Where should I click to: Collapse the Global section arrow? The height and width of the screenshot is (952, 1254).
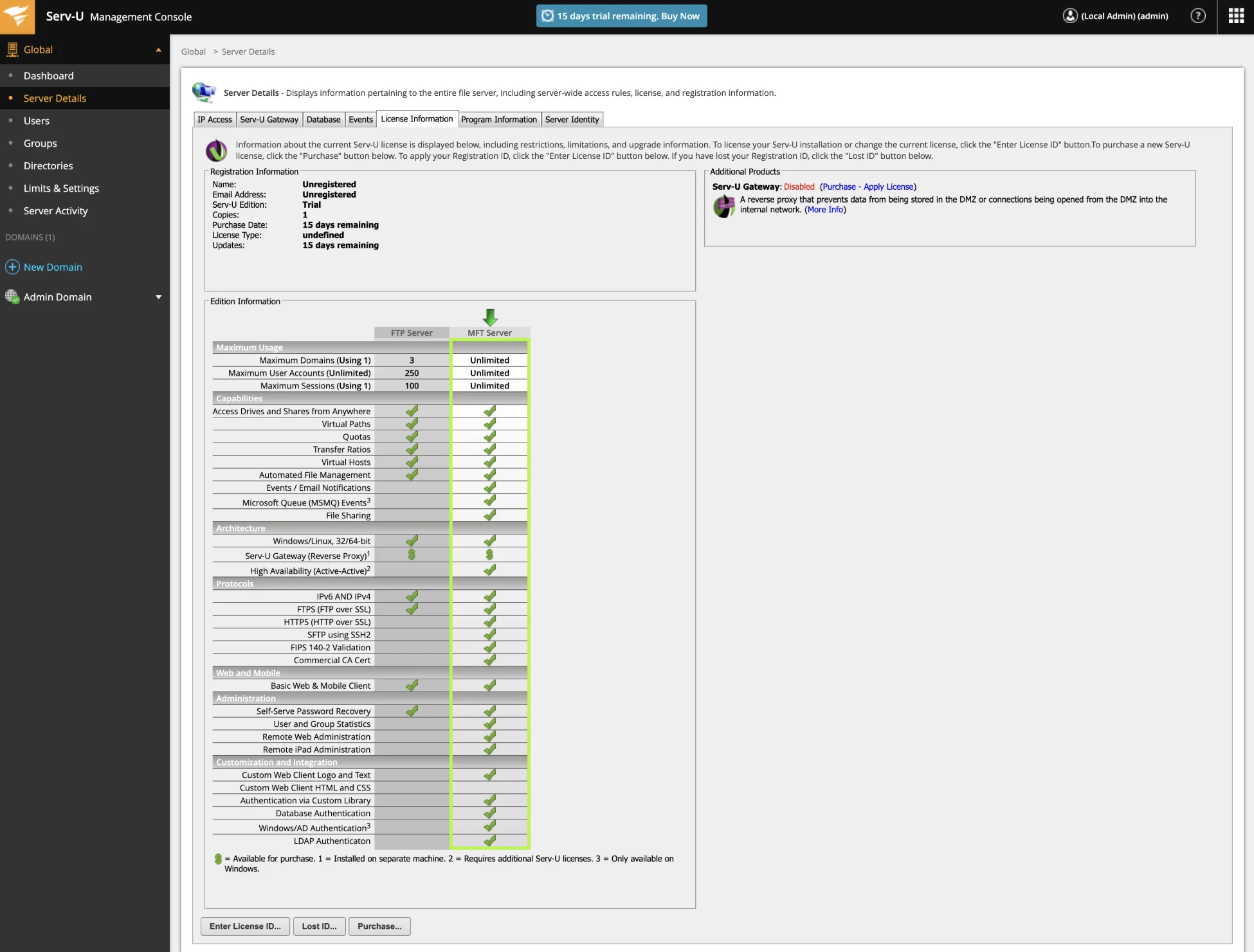(x=158, y=50)
